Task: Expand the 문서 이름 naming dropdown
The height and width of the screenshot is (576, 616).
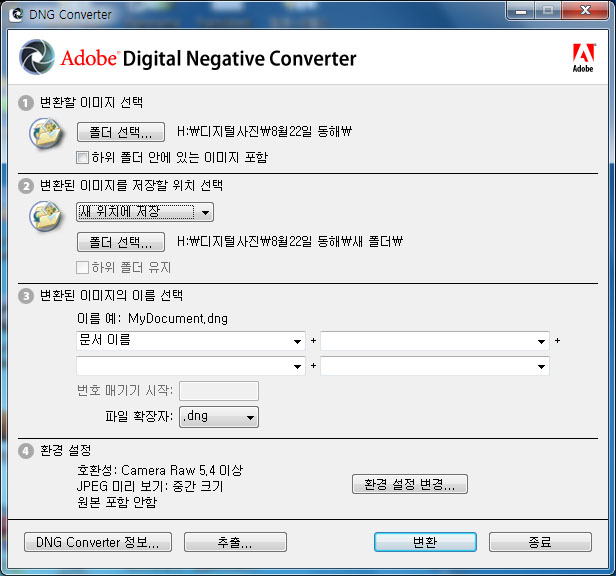Action: pos(191,341)
